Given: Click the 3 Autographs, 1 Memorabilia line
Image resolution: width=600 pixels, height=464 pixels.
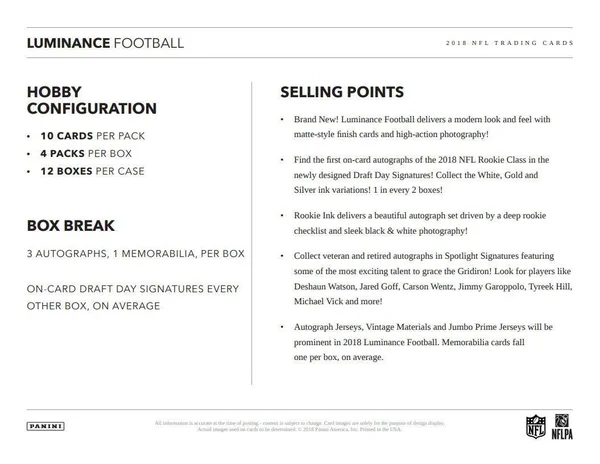Looking at the screenshot, I should point(135,254).
